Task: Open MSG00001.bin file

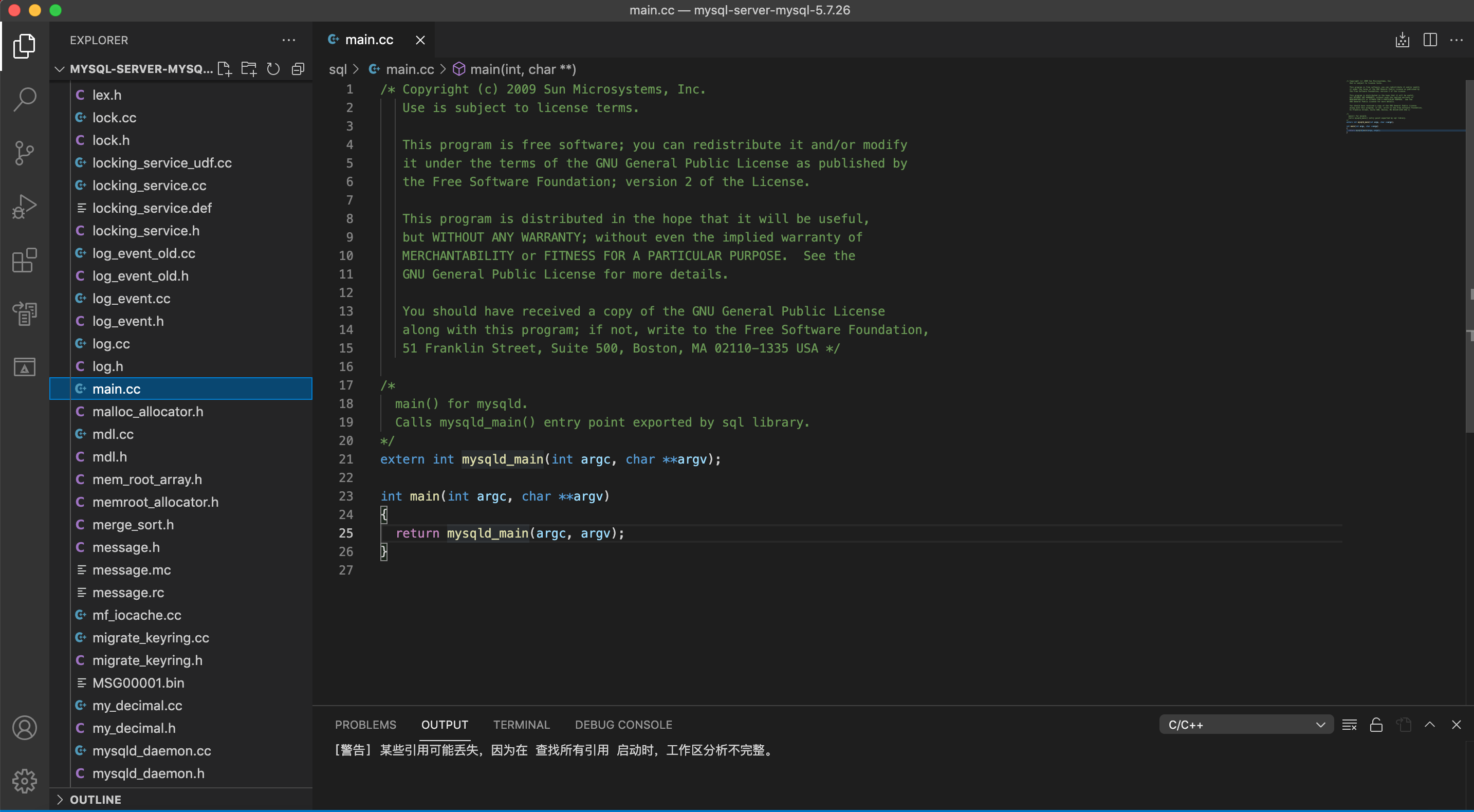Action: pyautogui.click(x=181, y=682)
